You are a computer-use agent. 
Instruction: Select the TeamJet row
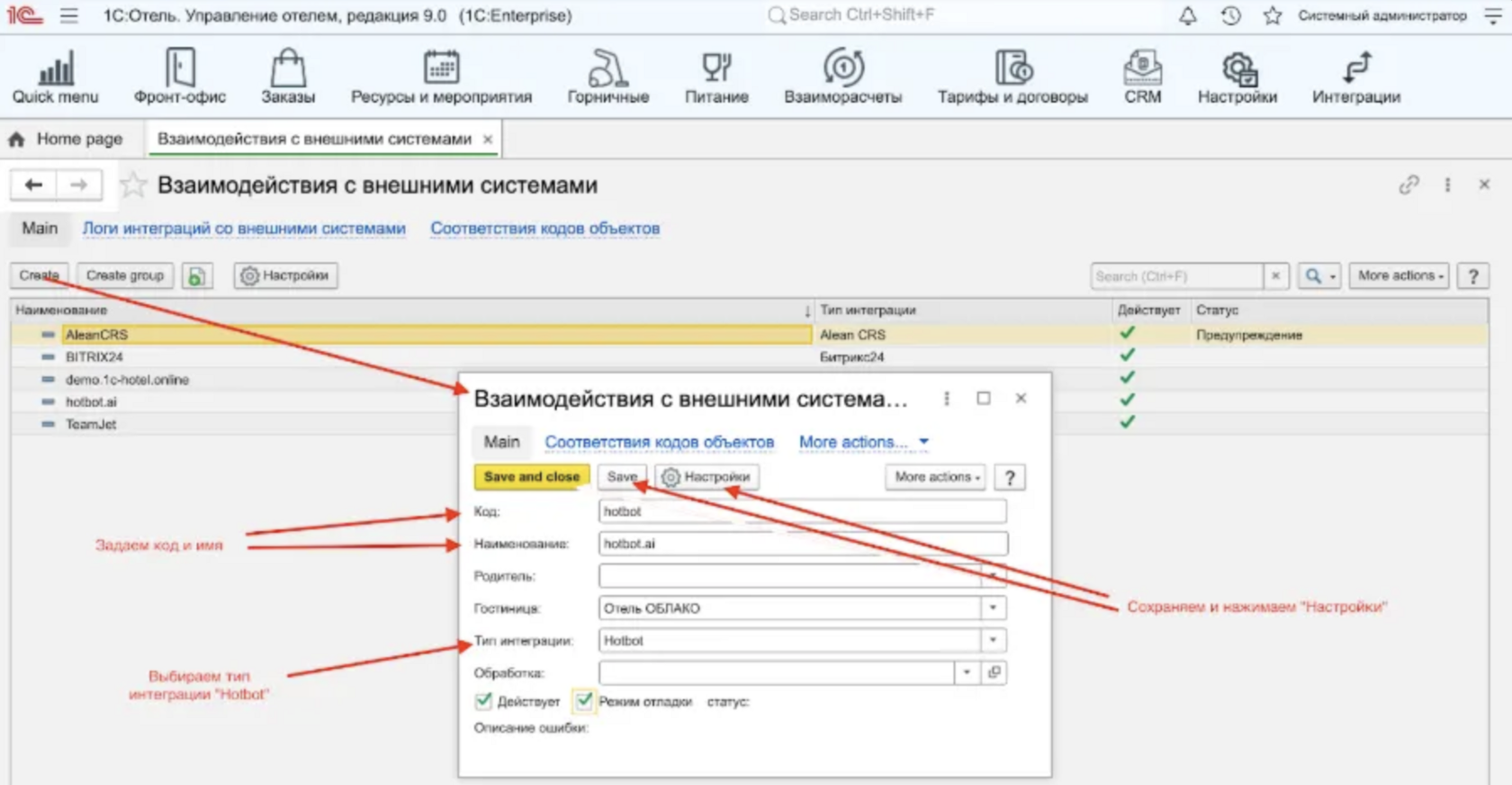[234, 424]
